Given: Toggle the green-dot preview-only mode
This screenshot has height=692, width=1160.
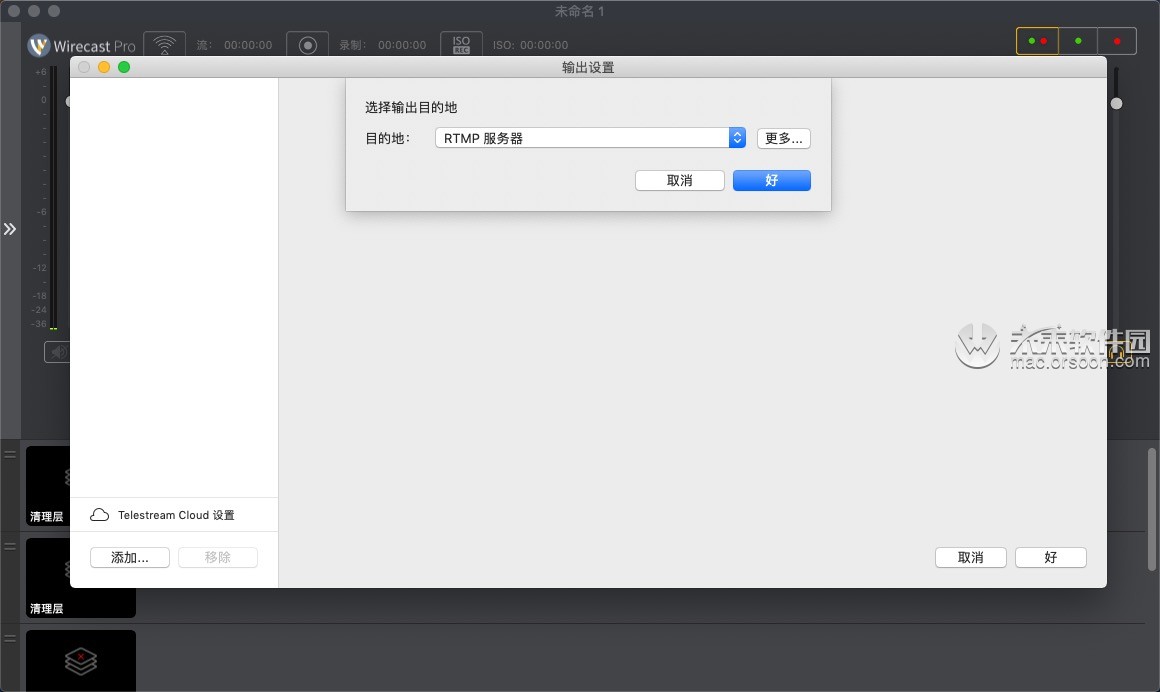Looking at the screenshot, I should click(1077, 40).
